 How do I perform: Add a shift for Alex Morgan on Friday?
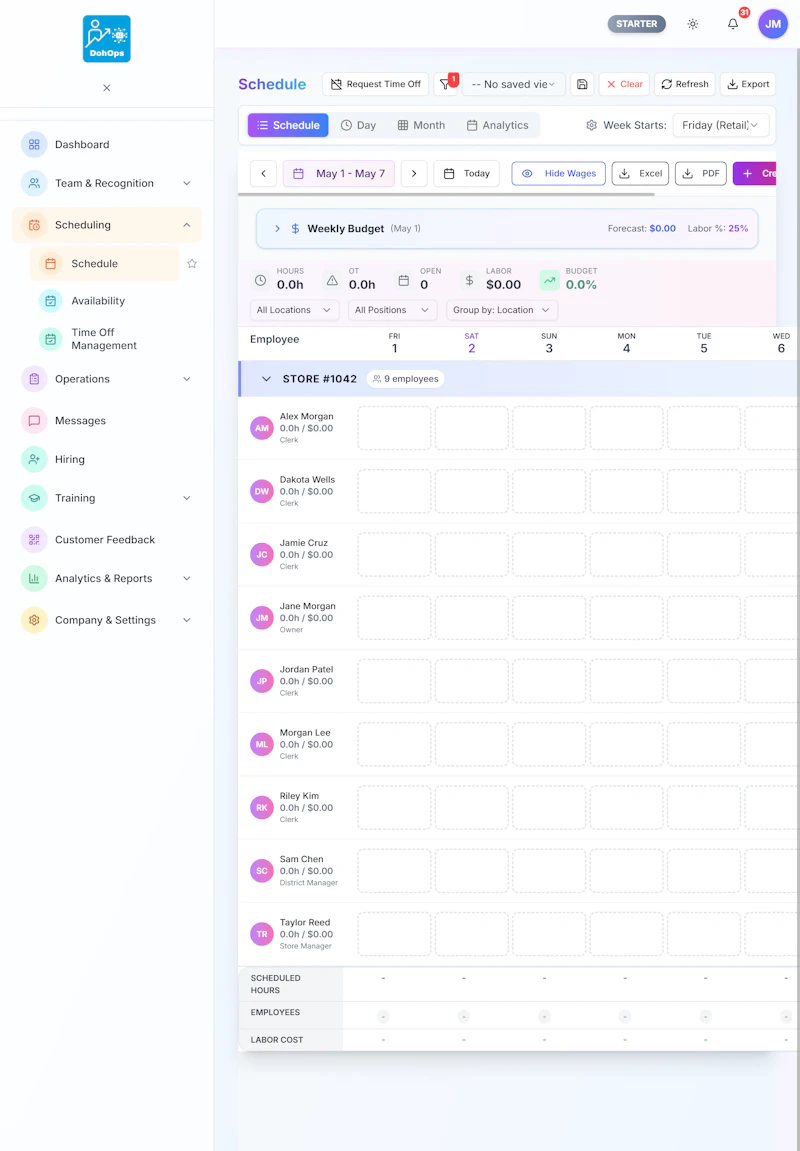[394, 429]
